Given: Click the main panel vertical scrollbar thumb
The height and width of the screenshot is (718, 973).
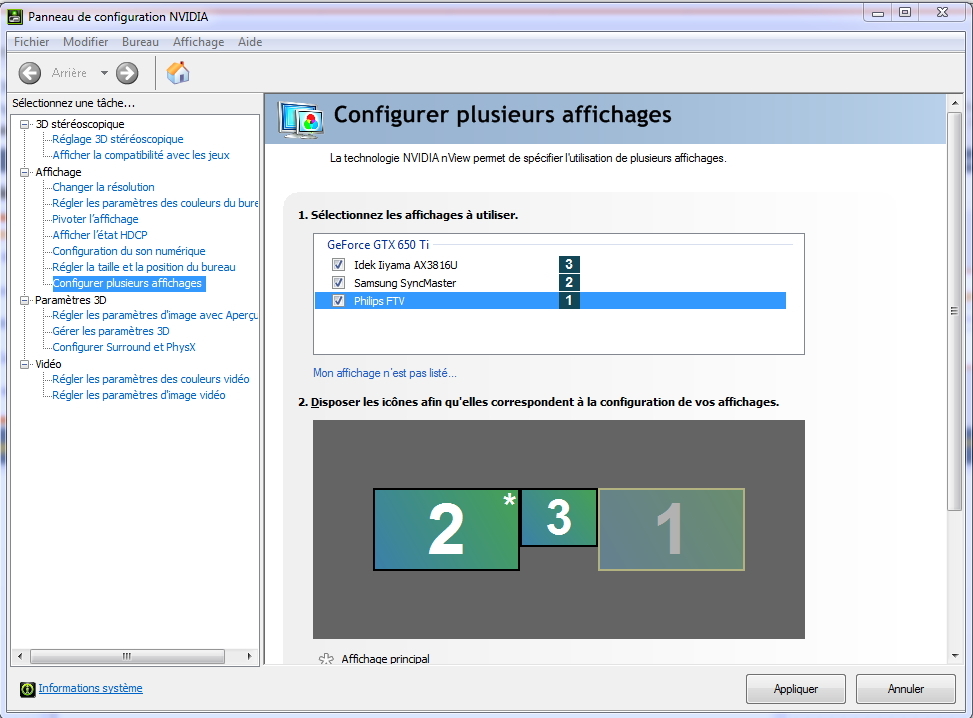Looking at the screenshot, I should tap(954, 310).
